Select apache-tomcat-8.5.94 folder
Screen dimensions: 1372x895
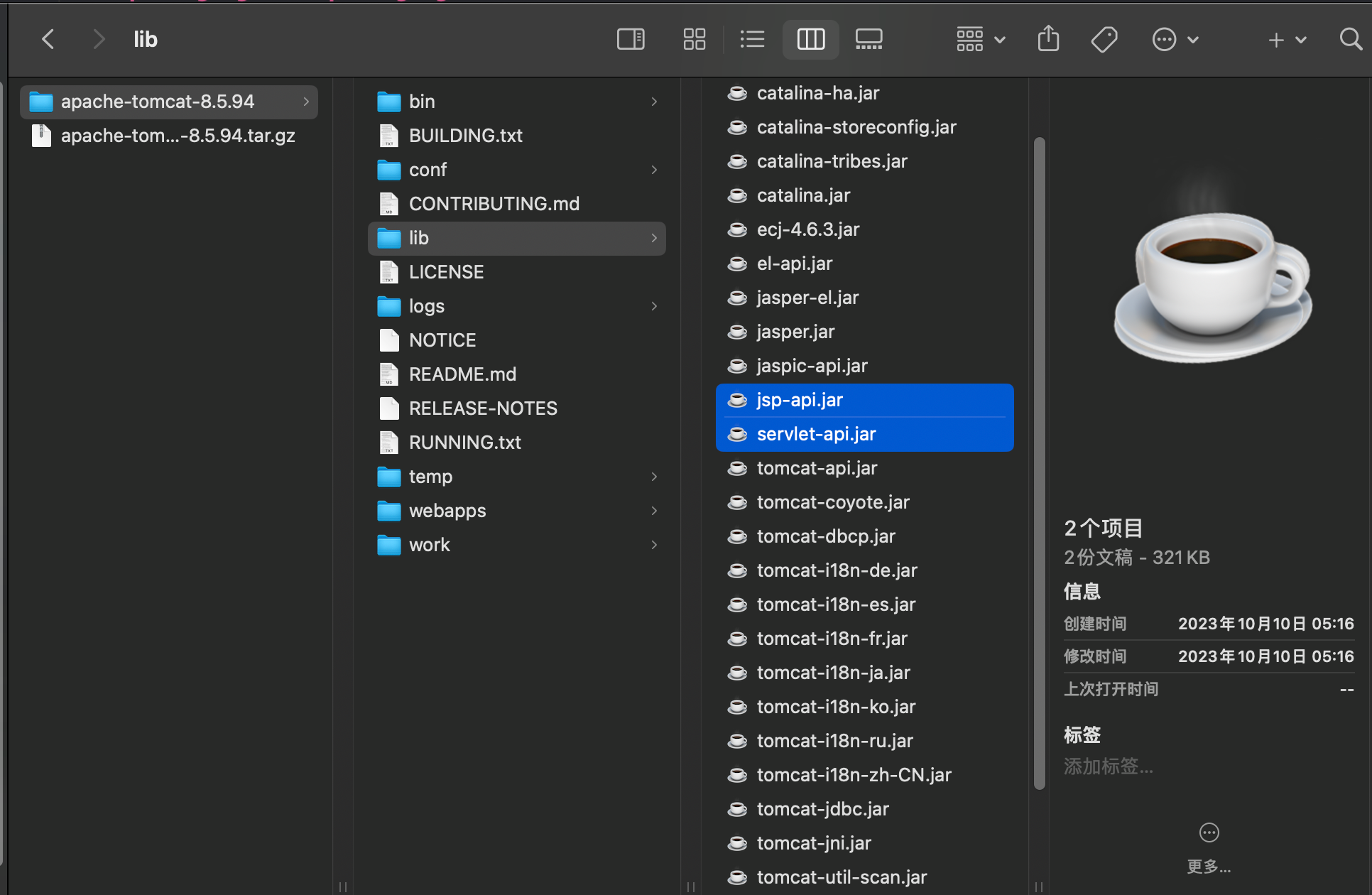point(169,102)
